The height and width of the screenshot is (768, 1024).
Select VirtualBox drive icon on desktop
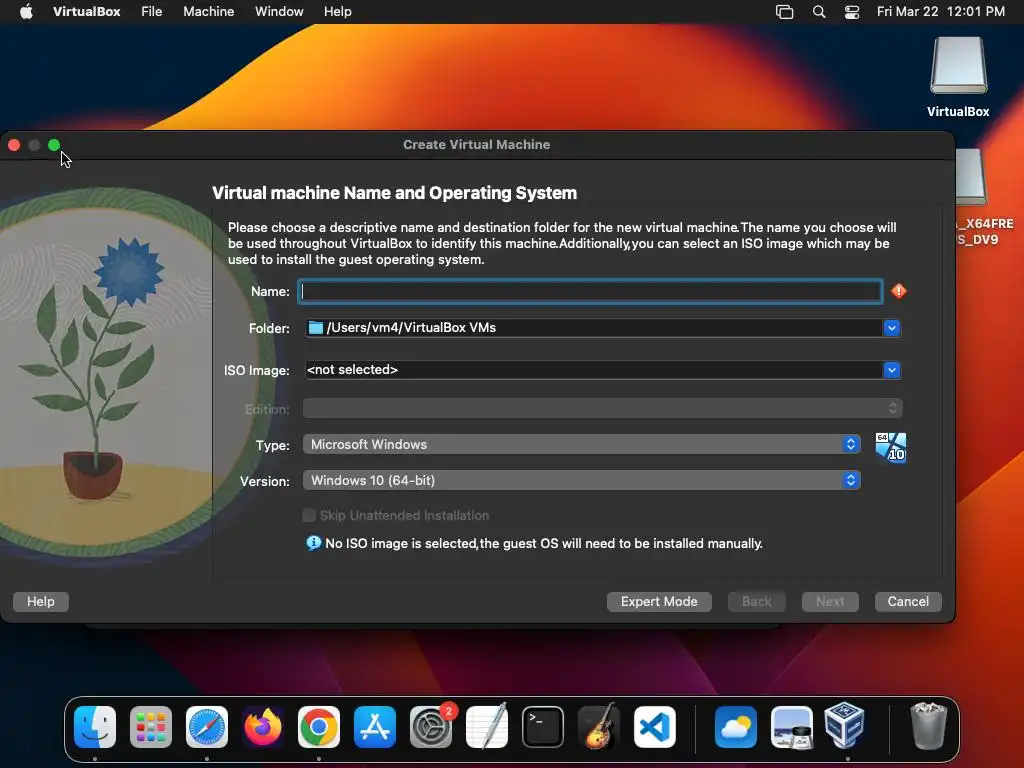click(958, 66)
